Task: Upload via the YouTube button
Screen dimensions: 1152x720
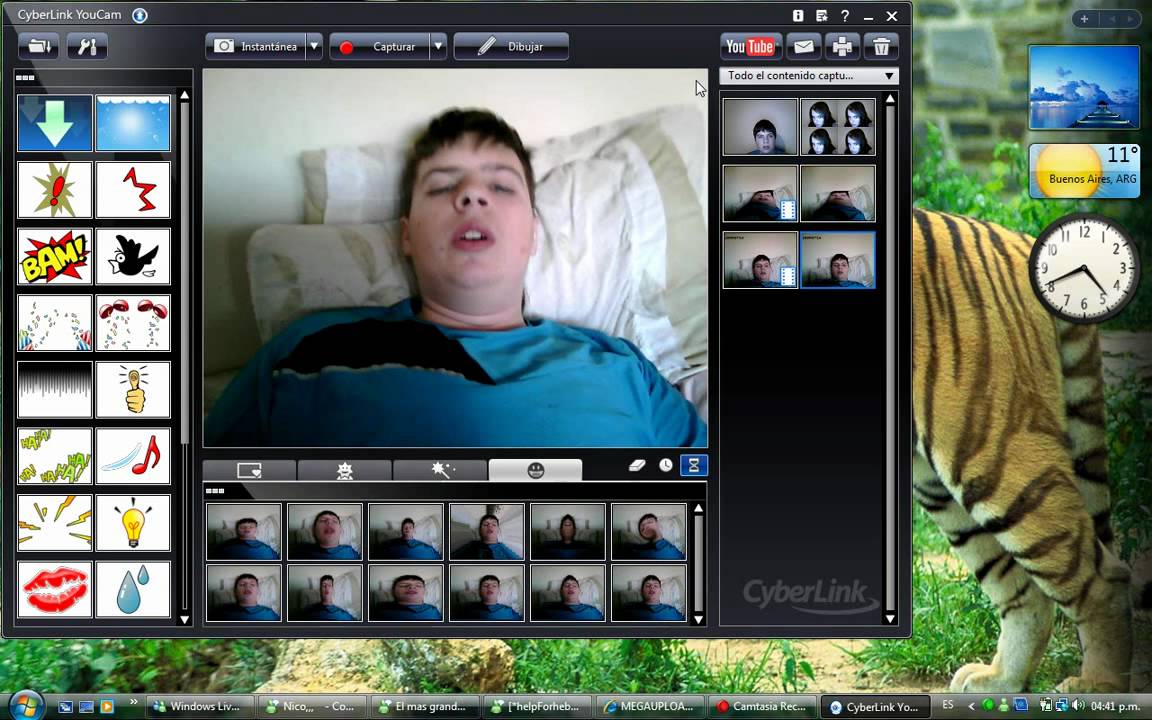Action: tap(750, 46)
